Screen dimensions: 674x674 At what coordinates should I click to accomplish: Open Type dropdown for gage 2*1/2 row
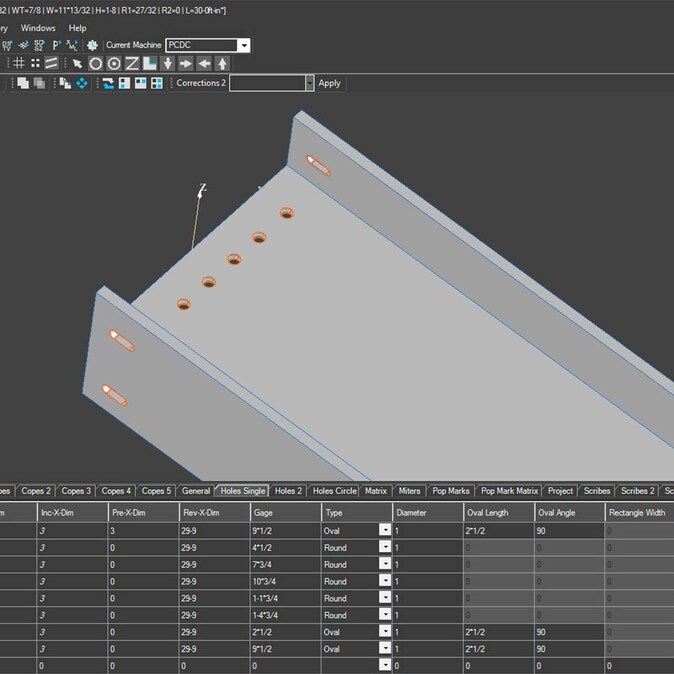pos(385,631)
